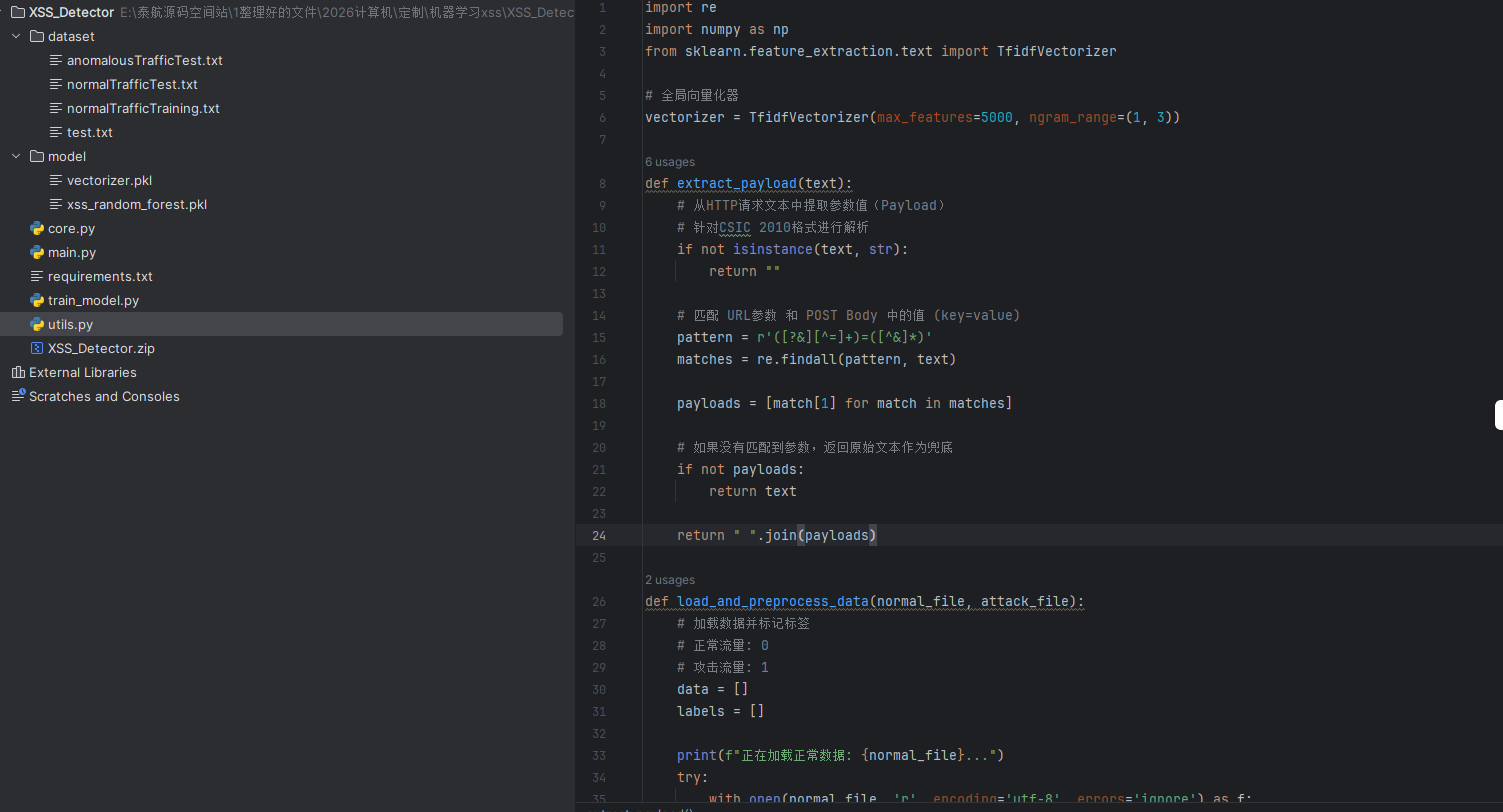Click the line 8 gutter number
Screen dimensions: 1503x812
point(602,183)
